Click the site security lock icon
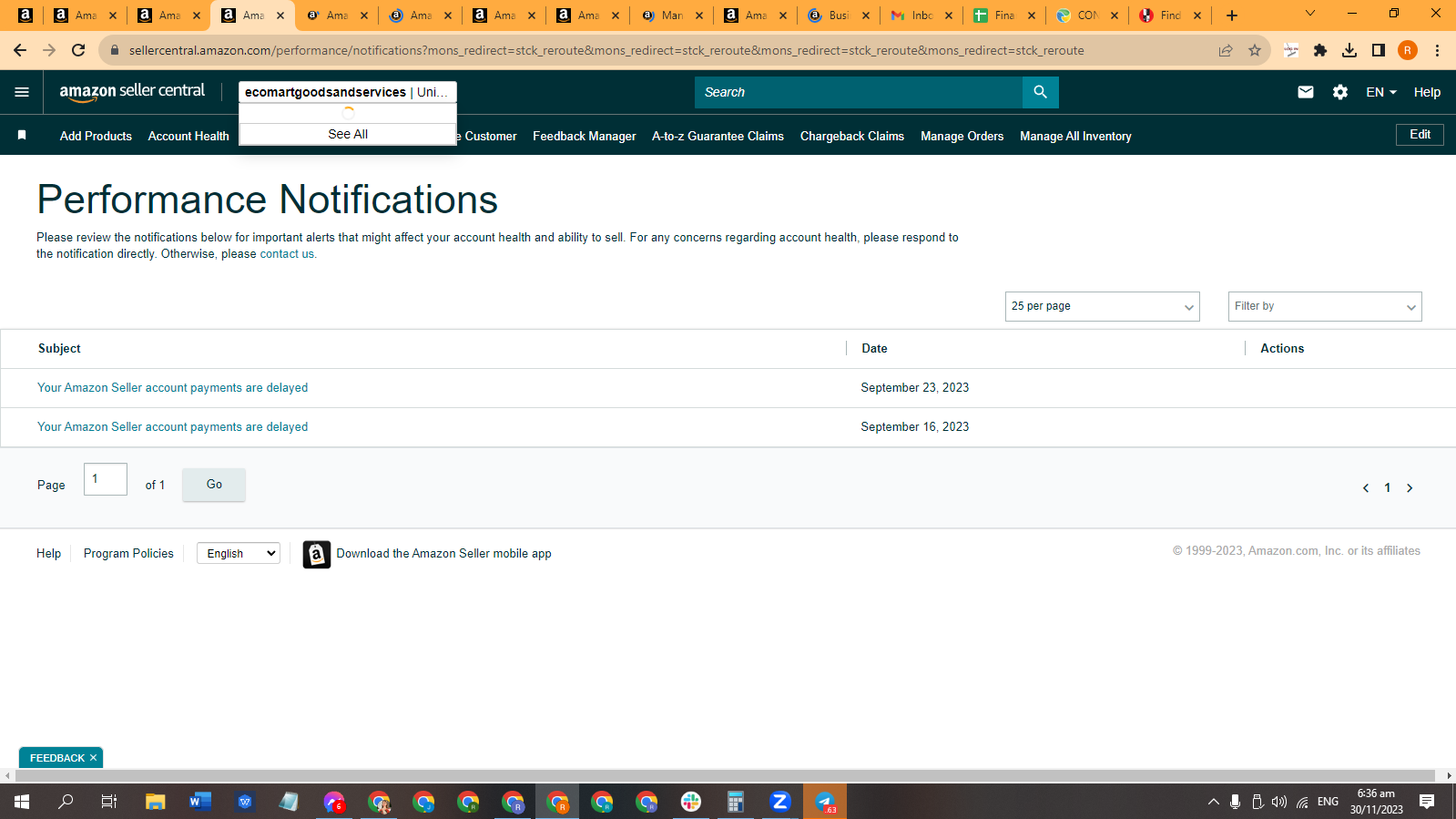This screenshot has height=819, width=1456. tap(114, 50)
